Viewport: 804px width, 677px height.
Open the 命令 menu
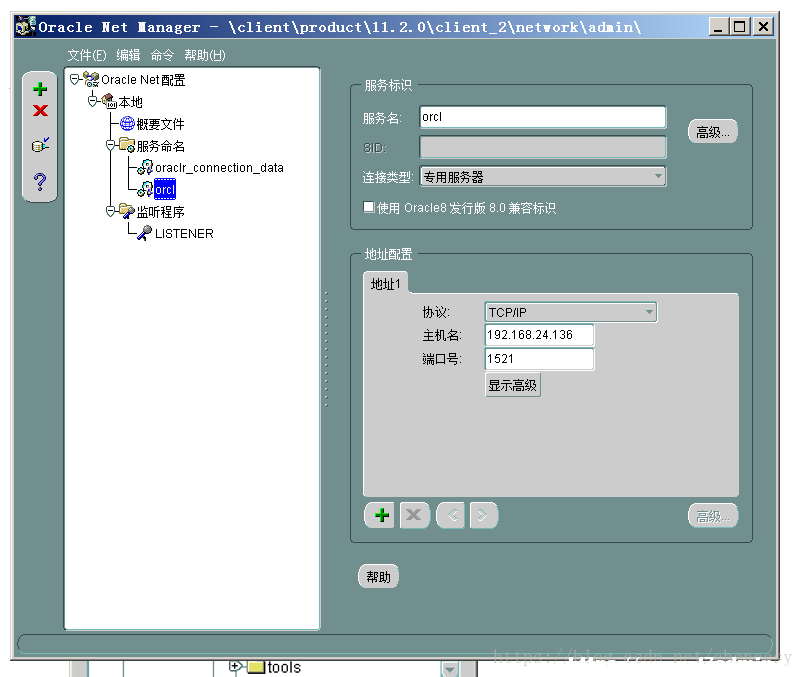pos(163,55)
